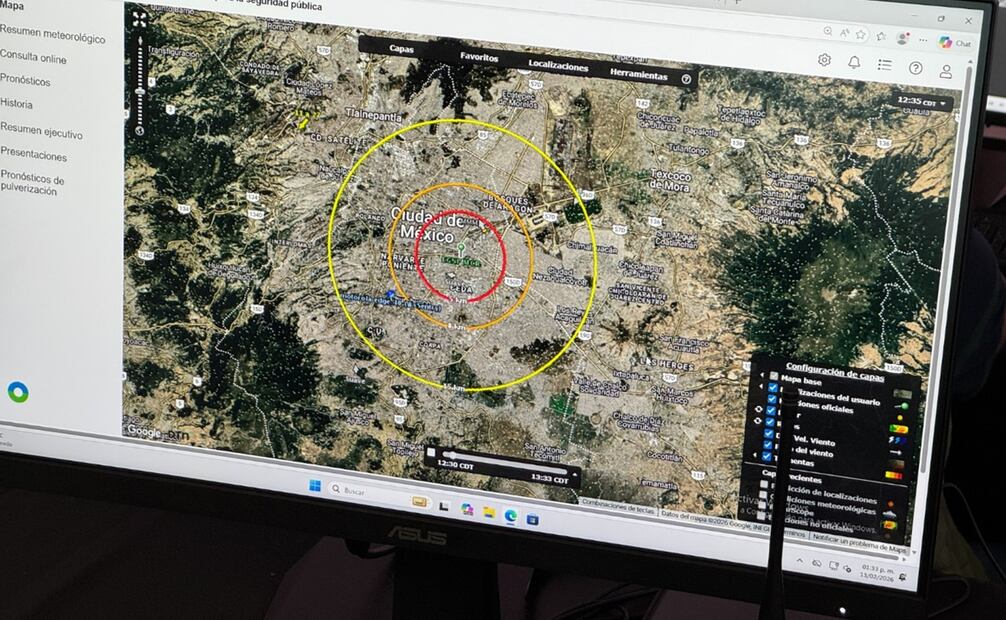Uncheck the Vel. Viento layer checkbox
This screenshot has width=1006, height=620.
pos(768,434)
